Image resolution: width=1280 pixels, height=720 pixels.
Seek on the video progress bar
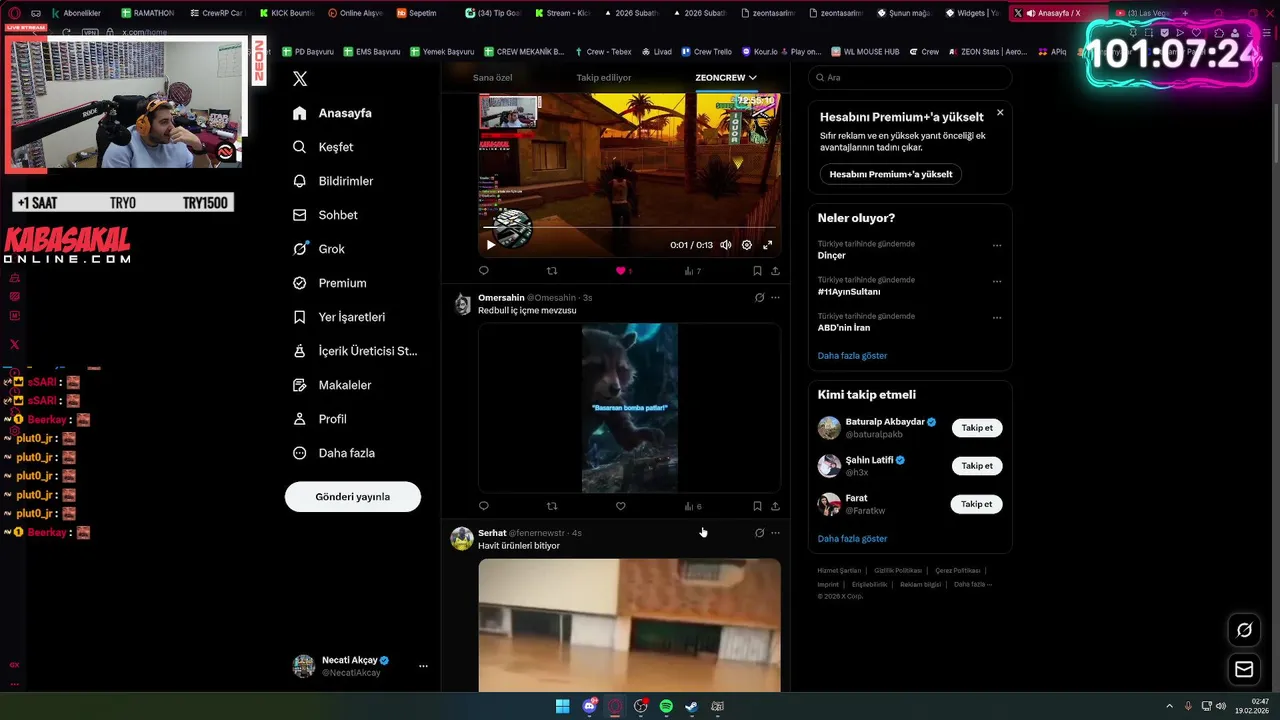click(x=630, y=228)
